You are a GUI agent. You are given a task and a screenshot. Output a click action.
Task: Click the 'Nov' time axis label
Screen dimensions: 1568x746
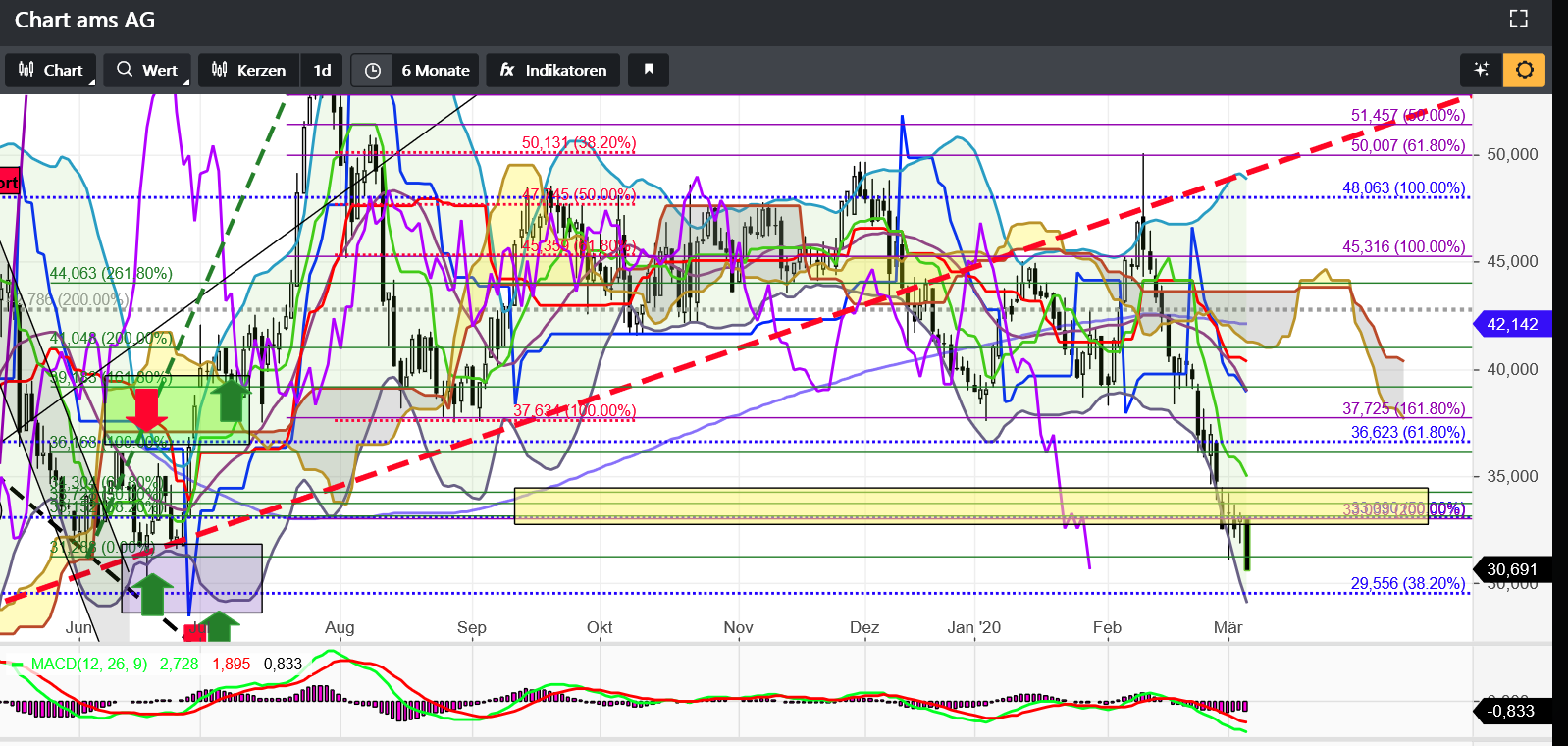pos(738,627)
